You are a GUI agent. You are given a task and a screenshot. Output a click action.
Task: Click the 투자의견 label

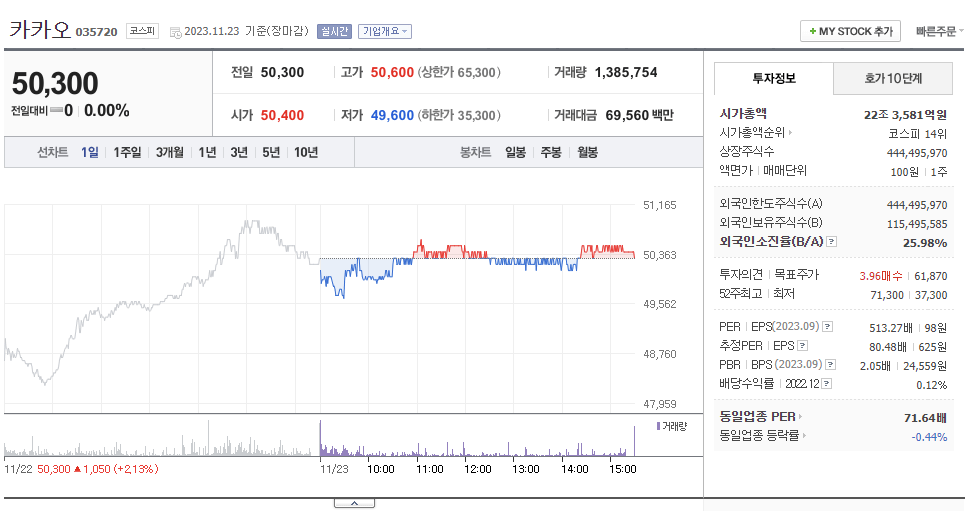[x=742, y=274]
